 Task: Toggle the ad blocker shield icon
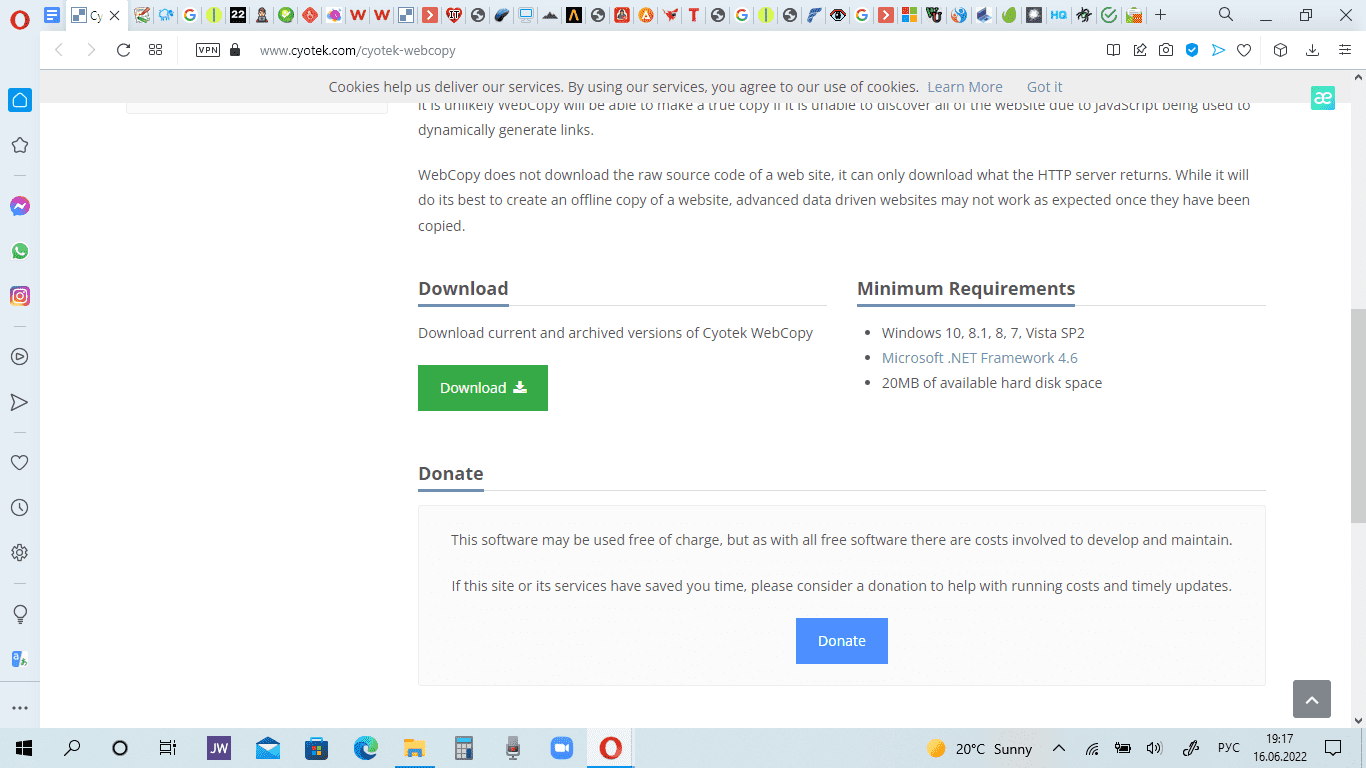pos(1192,50)
